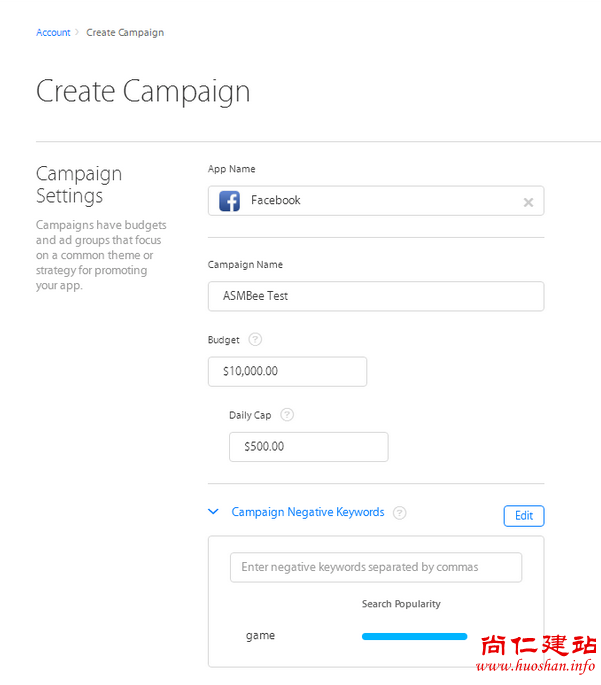Click the Search Popularity column header
The image size is (601, 685).
click(x=401, y=604)
